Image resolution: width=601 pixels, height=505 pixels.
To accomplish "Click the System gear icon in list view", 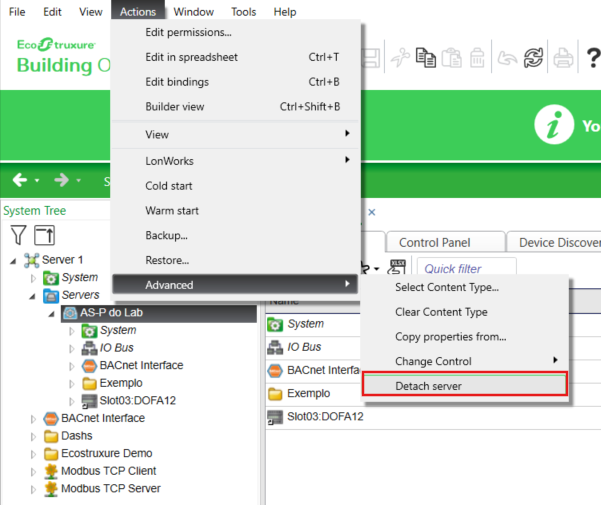I will [x=275, y=325].
